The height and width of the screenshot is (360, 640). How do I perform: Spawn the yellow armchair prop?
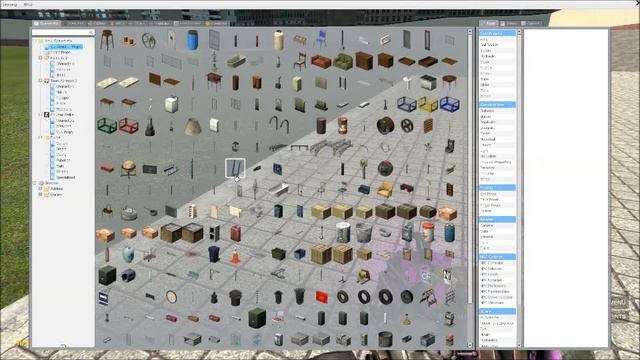(385, 189)
